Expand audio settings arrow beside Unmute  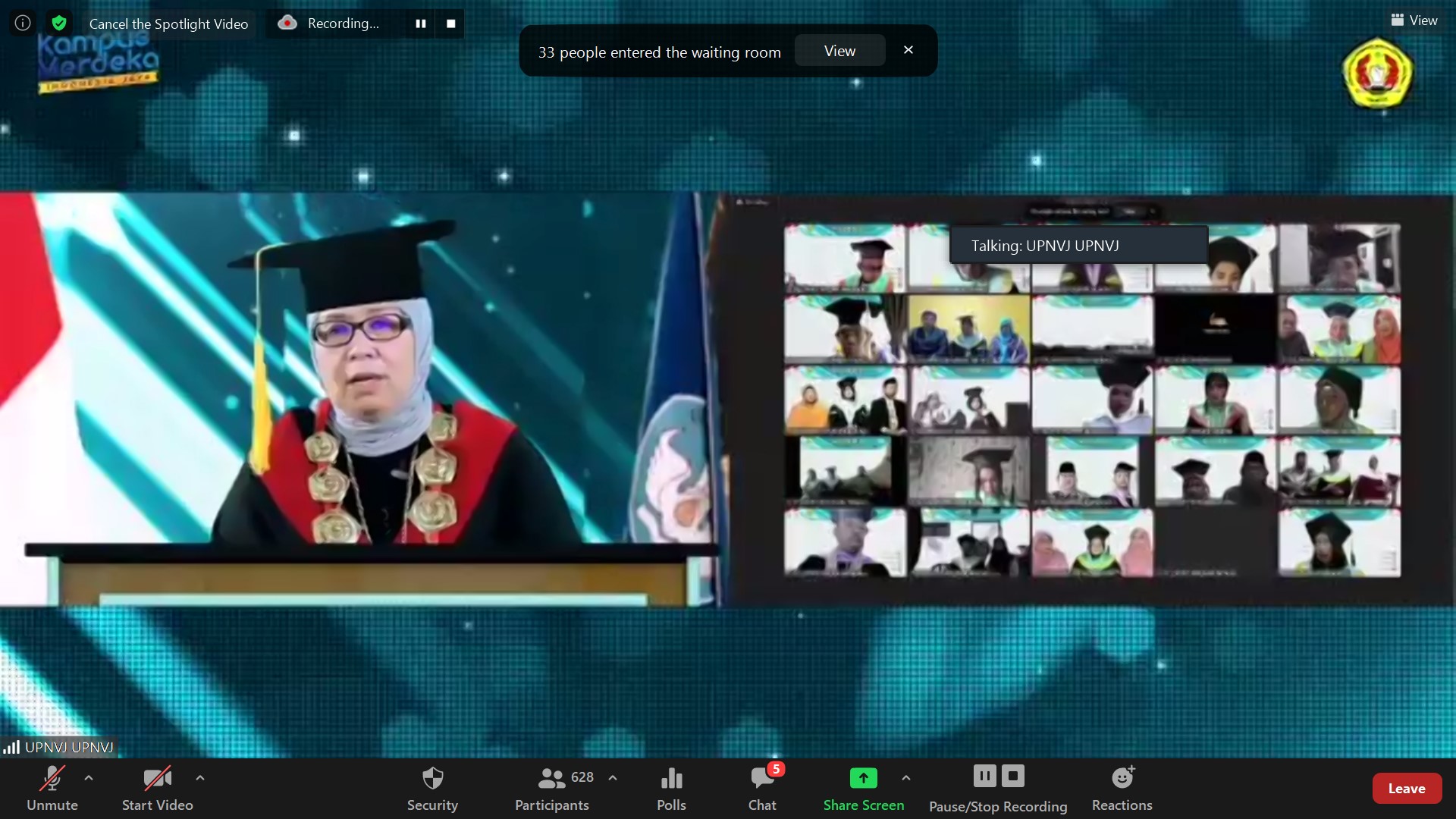click(x=89, y=778)
